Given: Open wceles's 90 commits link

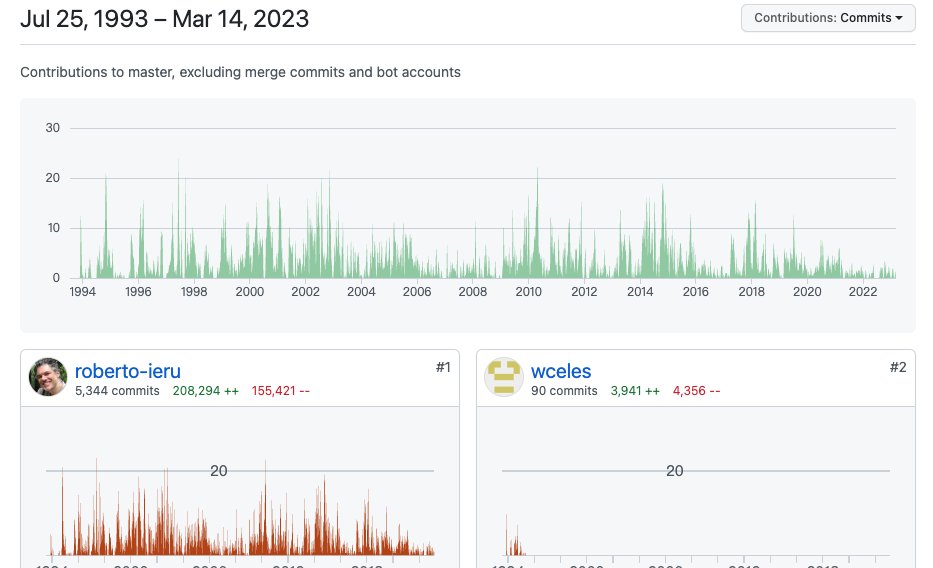Looking at the screenshot, I should point(564,391).
